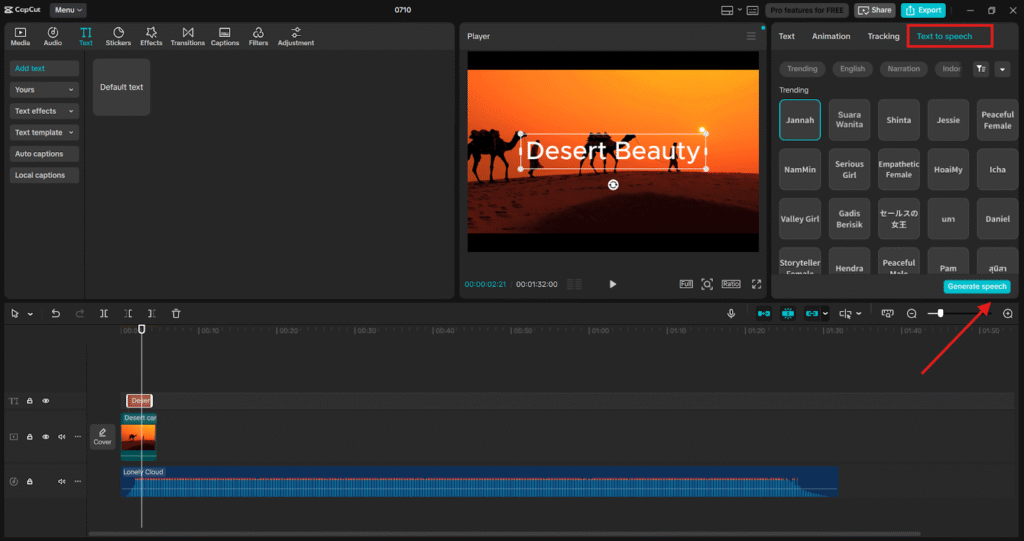Viewport: 1024px width, 541px height.
Task: Delete selected clip with trash icon
Action: pos(176,313)
